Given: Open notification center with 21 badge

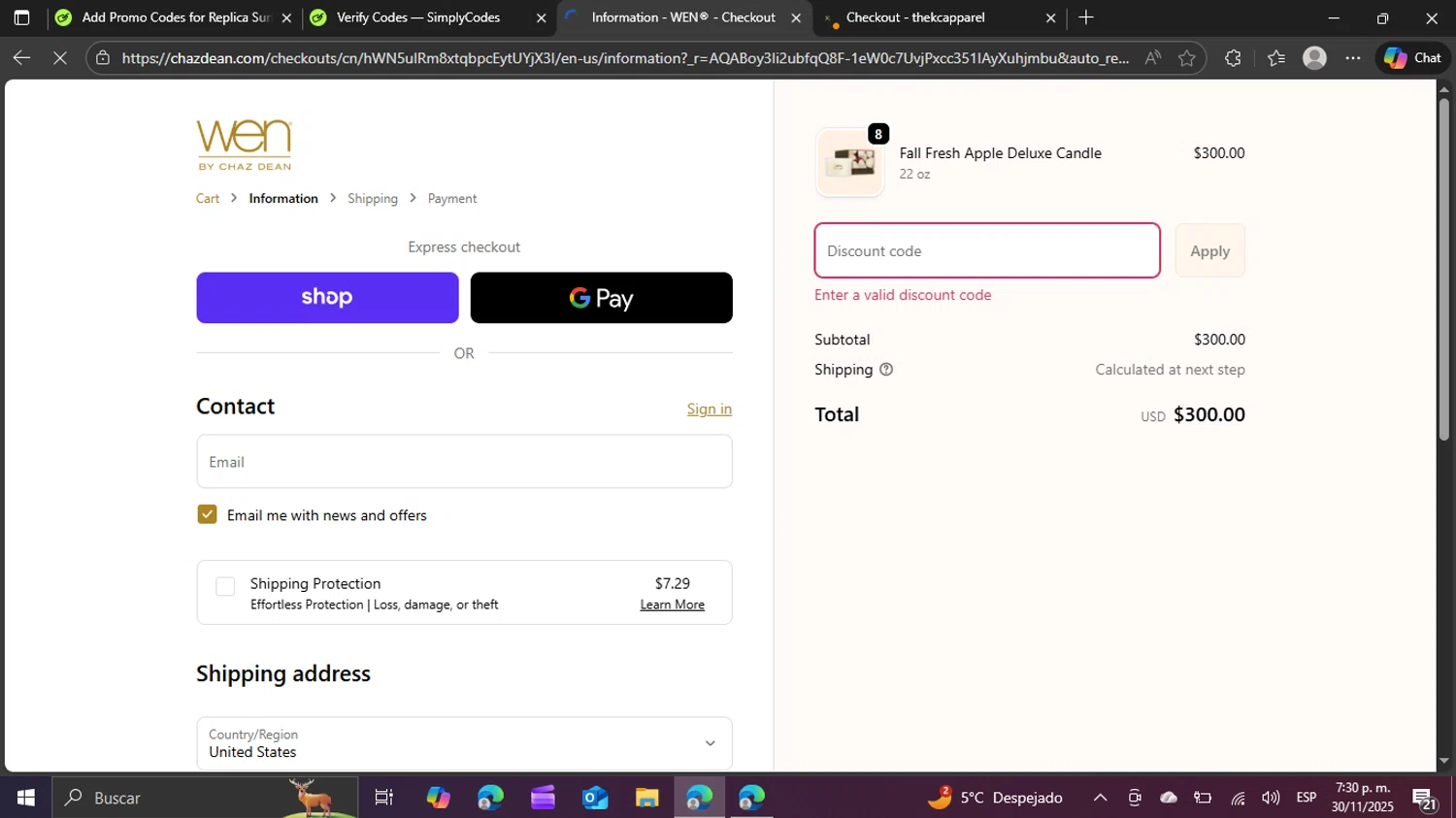Looking at the screenshot, I should (x=1425, y=800).
